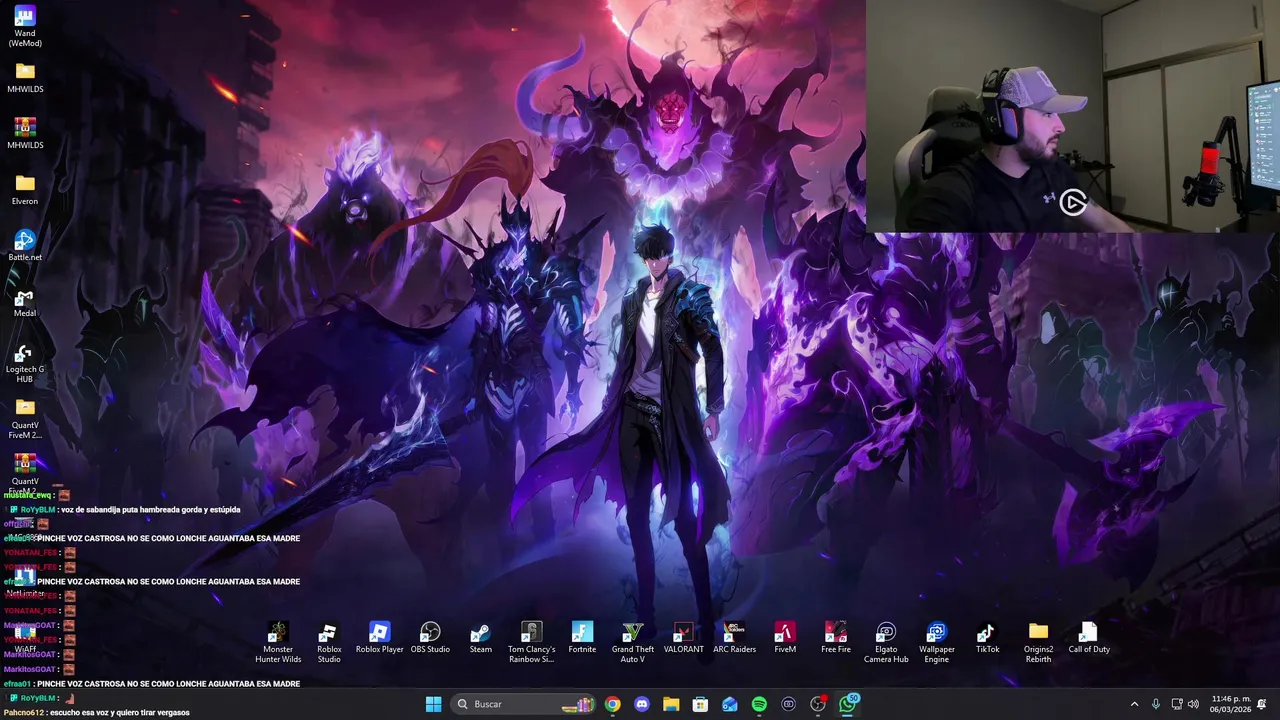The image size is (1280, 720).
Task: Open the notifications bell in the taskbar
Action: click(1262, 704)
